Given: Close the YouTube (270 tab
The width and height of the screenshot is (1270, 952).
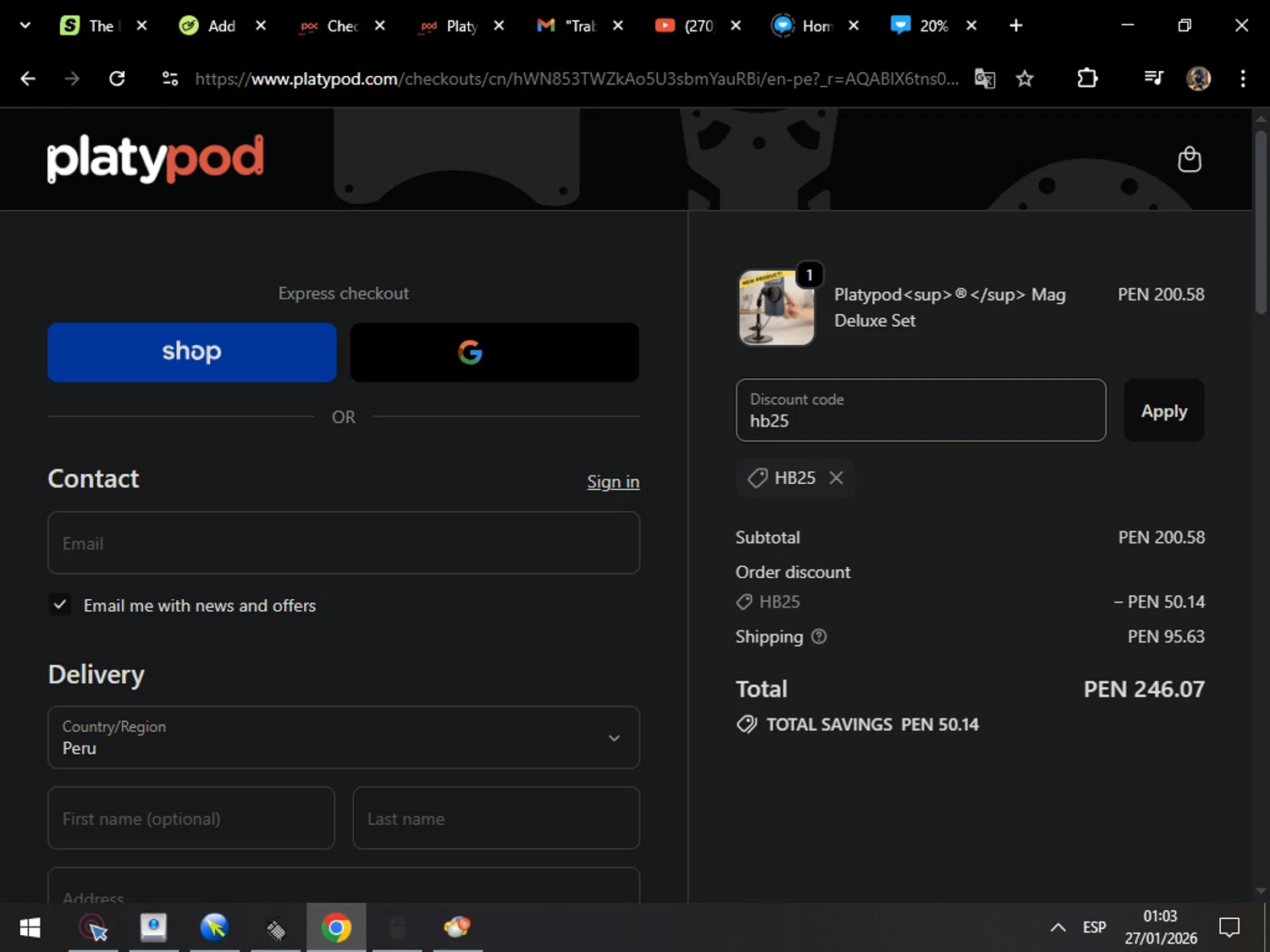Looking at the screenshot, I should coord(736,25).
